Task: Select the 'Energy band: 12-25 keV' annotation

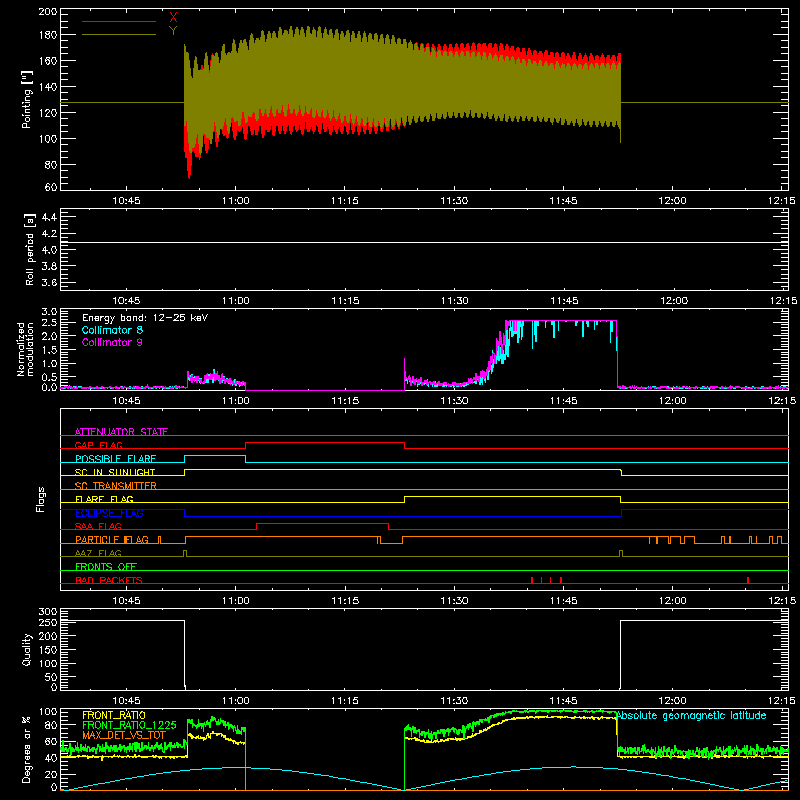Action: (x=145, y=318)
